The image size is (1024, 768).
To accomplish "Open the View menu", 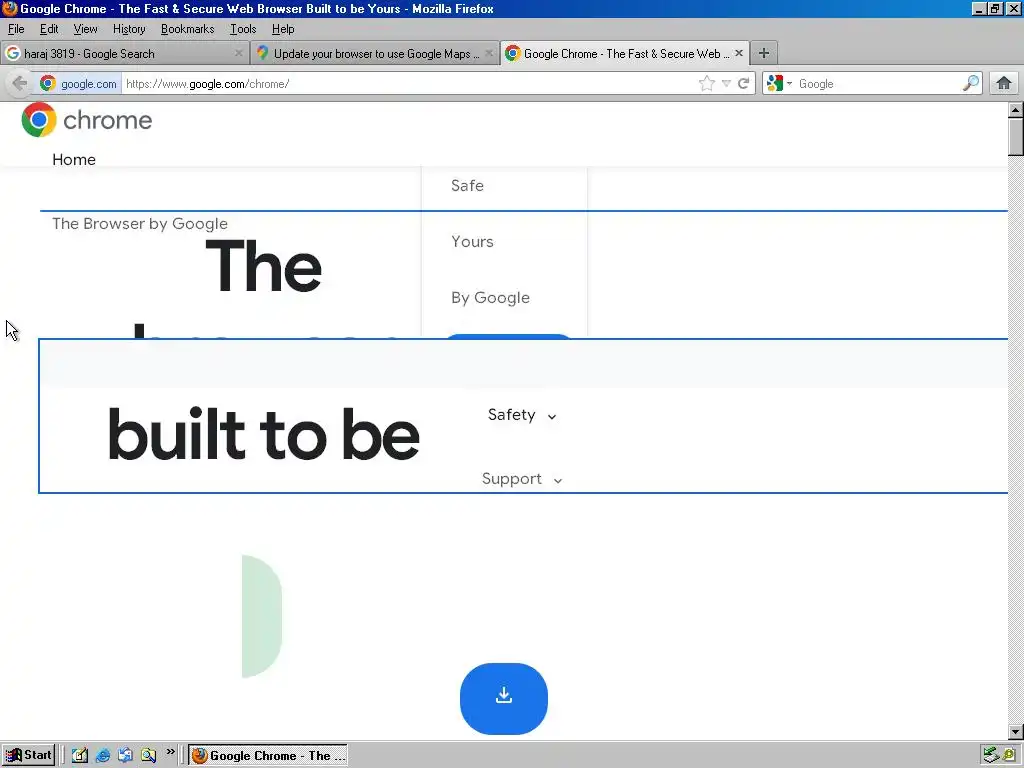I will [x=85, y=29].
